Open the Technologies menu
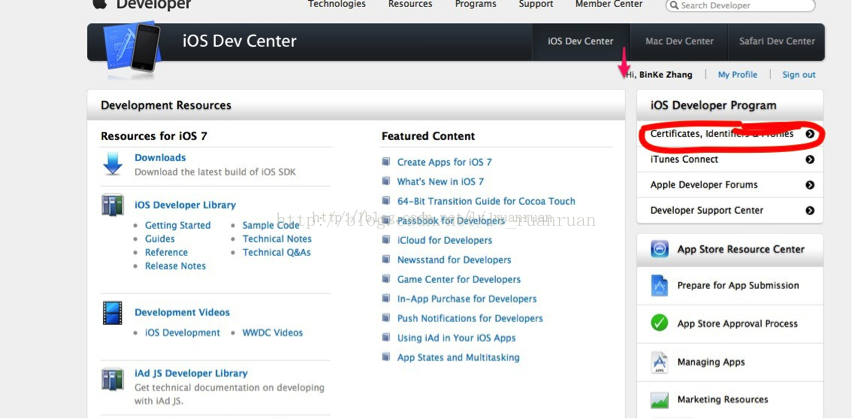 [337, 4]
